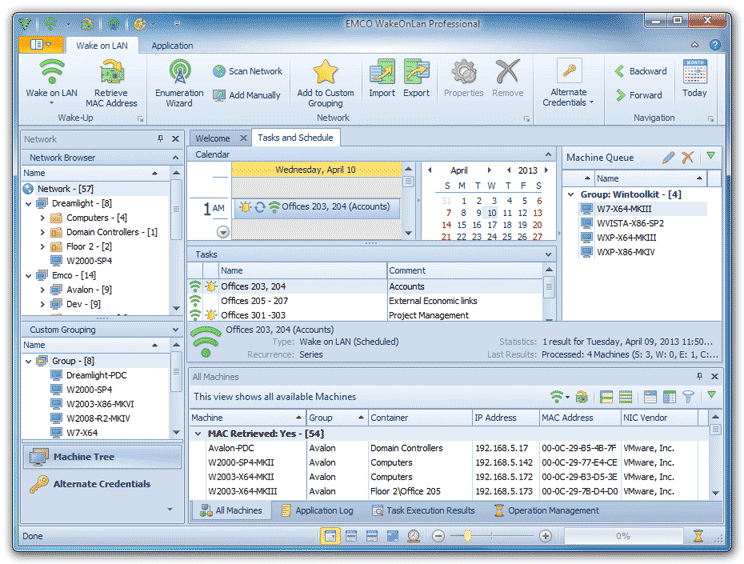The width and height of the screenshot is (744, 564).
Task: Pin the Network panel
Action: pos(160,139)
